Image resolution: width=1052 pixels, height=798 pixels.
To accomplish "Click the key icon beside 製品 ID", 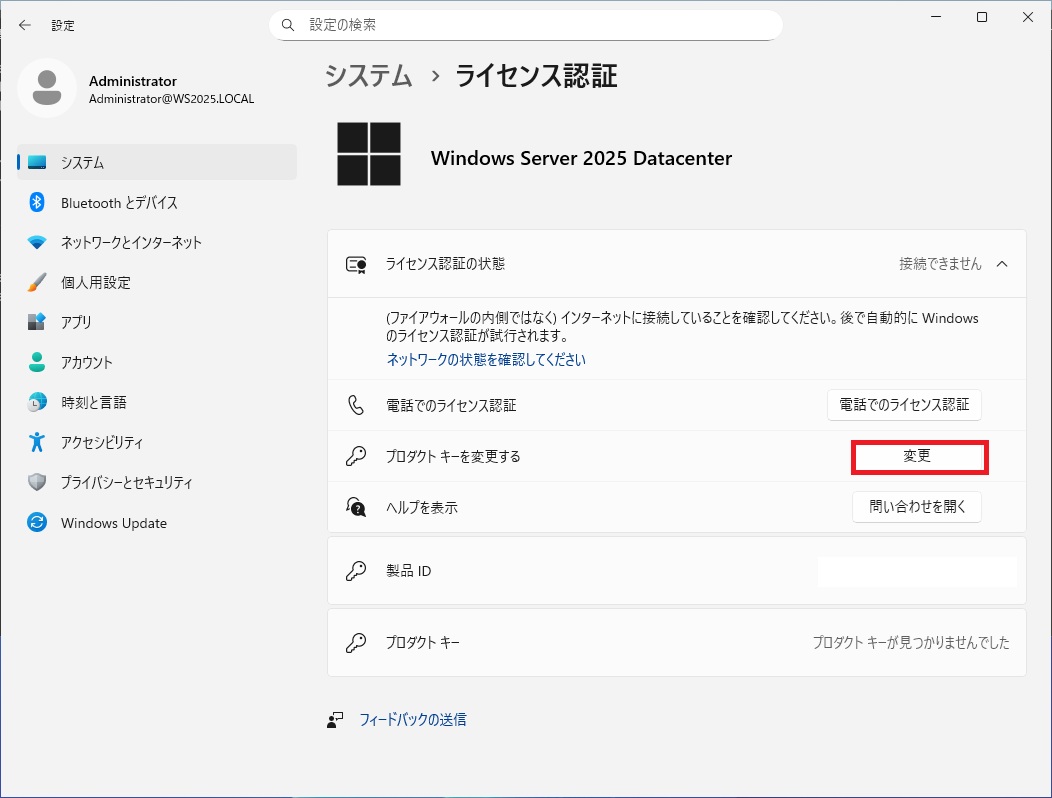I will pos(356,570).
